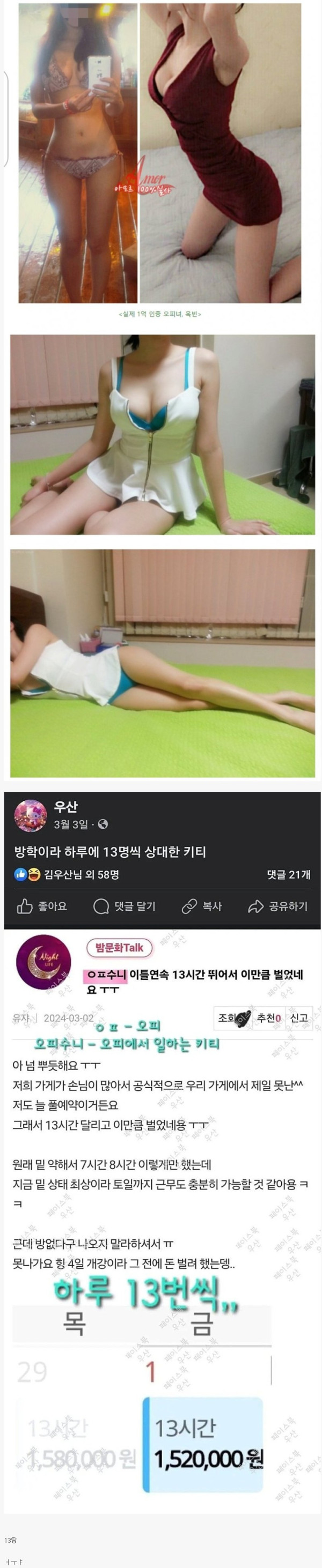Select the 밤문화Talk category tag
This screenshot has height=1568, width=322.
coord(119,947)
